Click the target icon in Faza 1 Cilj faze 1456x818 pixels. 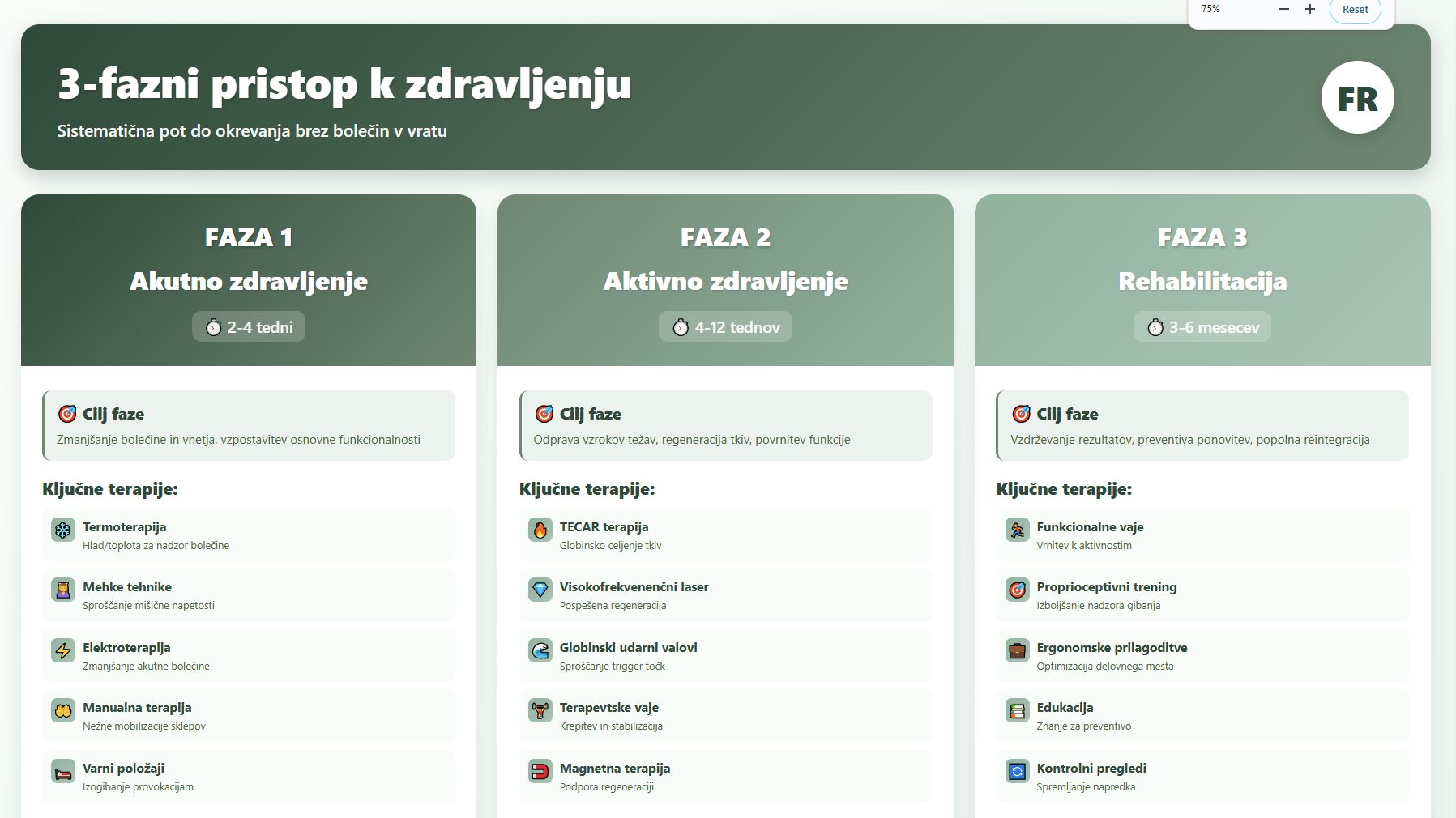point(67,414)
